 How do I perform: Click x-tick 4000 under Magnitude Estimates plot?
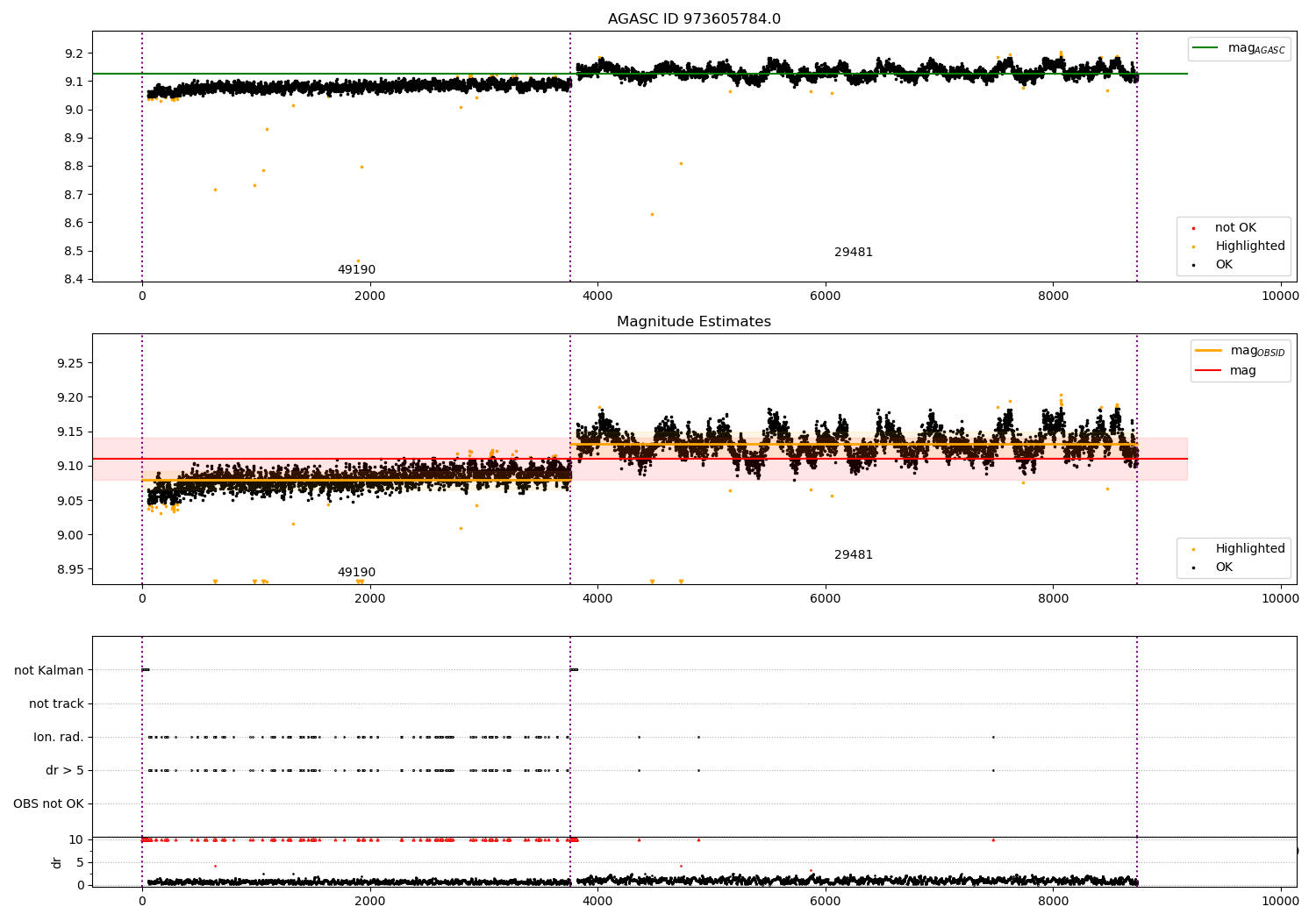coord(597,599)
